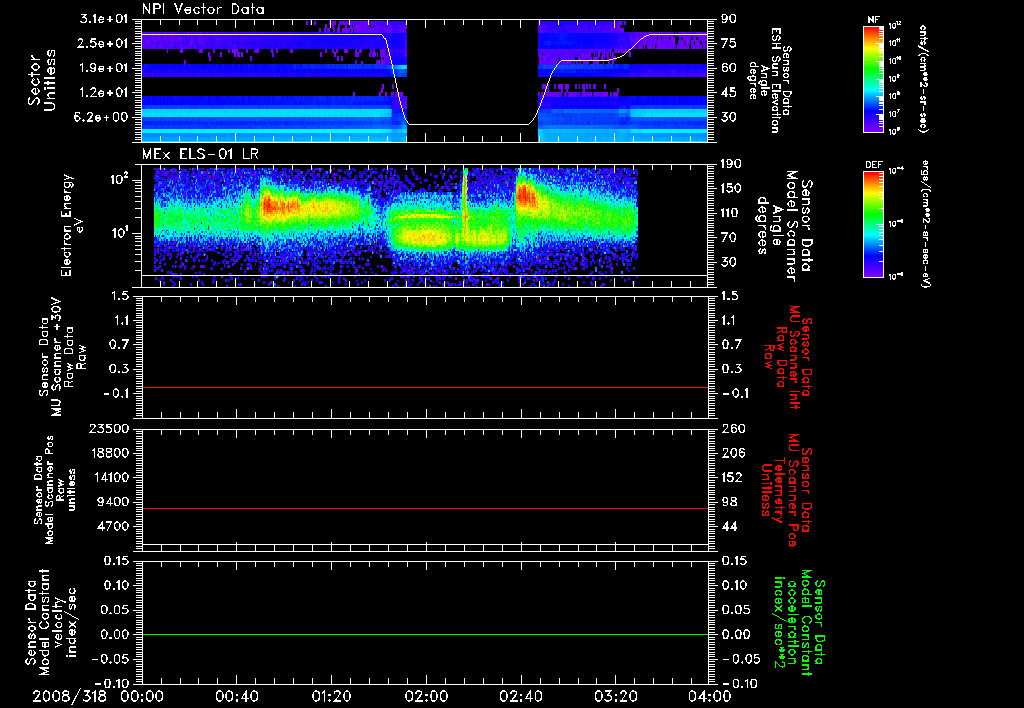Click the 'ergs/(cm**2-sr-sec-eV)' colorbar unit label

(925, 223)
